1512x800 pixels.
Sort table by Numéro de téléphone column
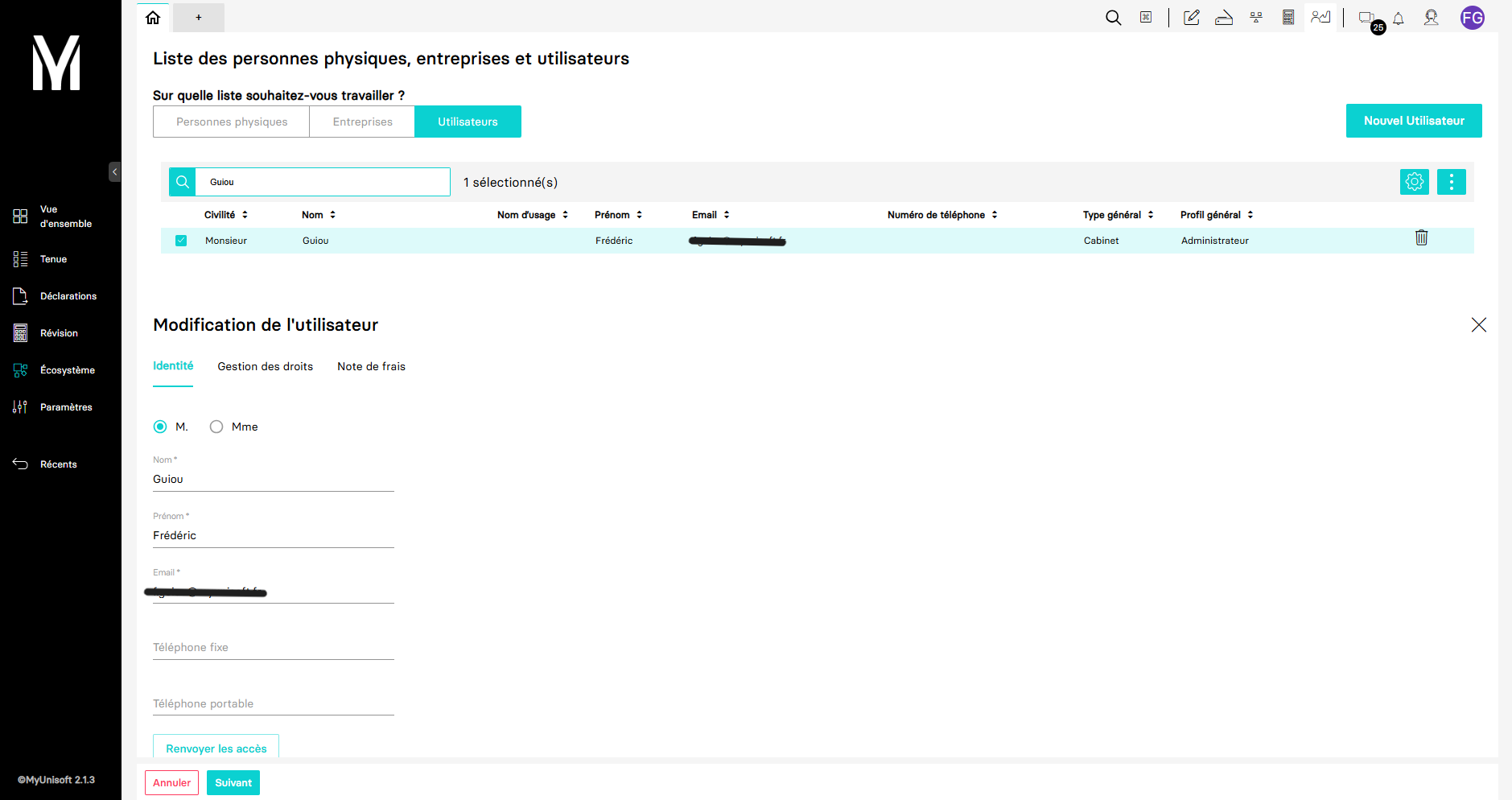coord(942,215)
